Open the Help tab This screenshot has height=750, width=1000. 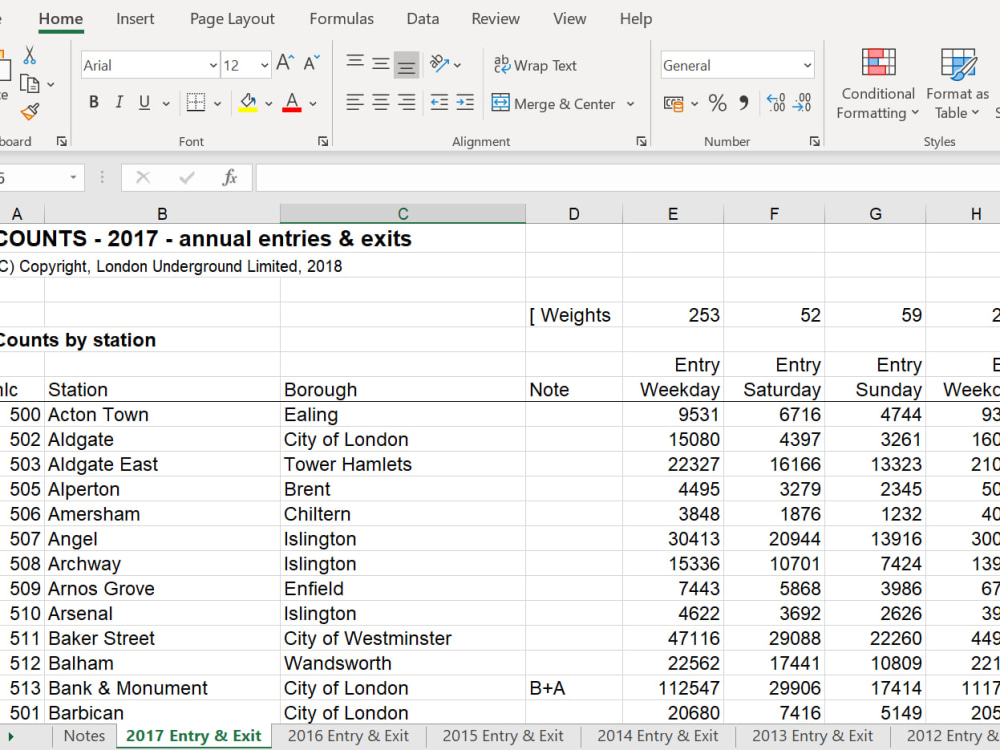coord(636,18)
